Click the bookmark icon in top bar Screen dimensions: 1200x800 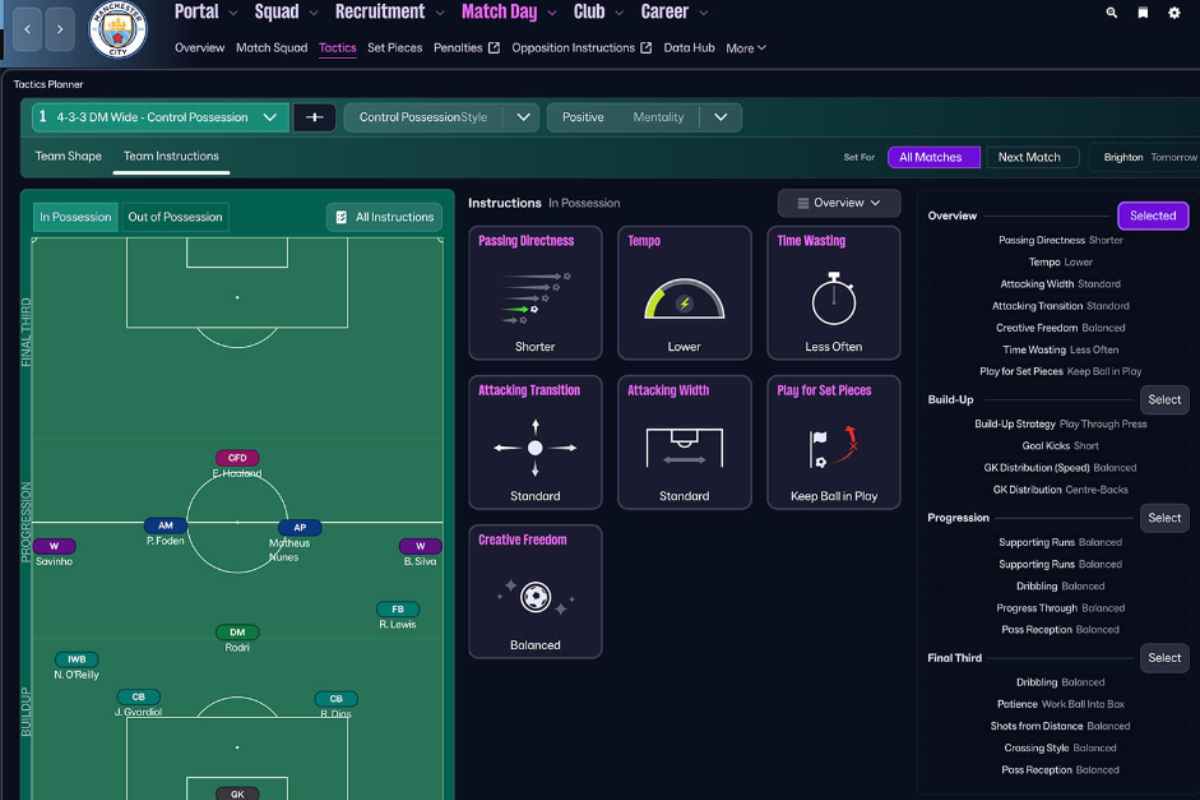coord(1143,13)
